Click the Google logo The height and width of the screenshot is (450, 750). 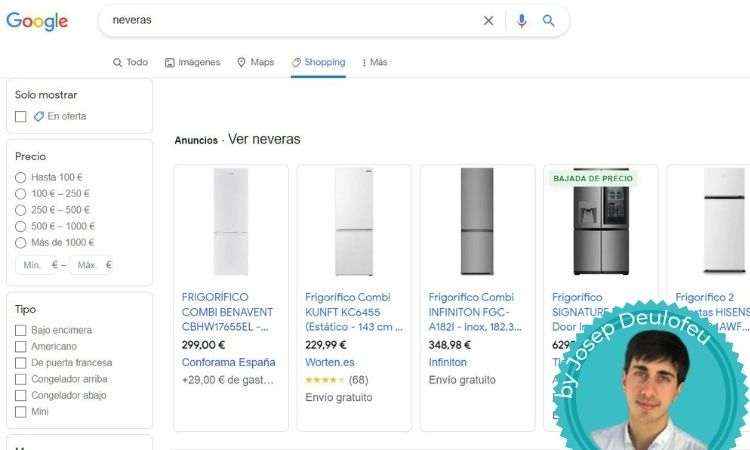coord(37,21)
